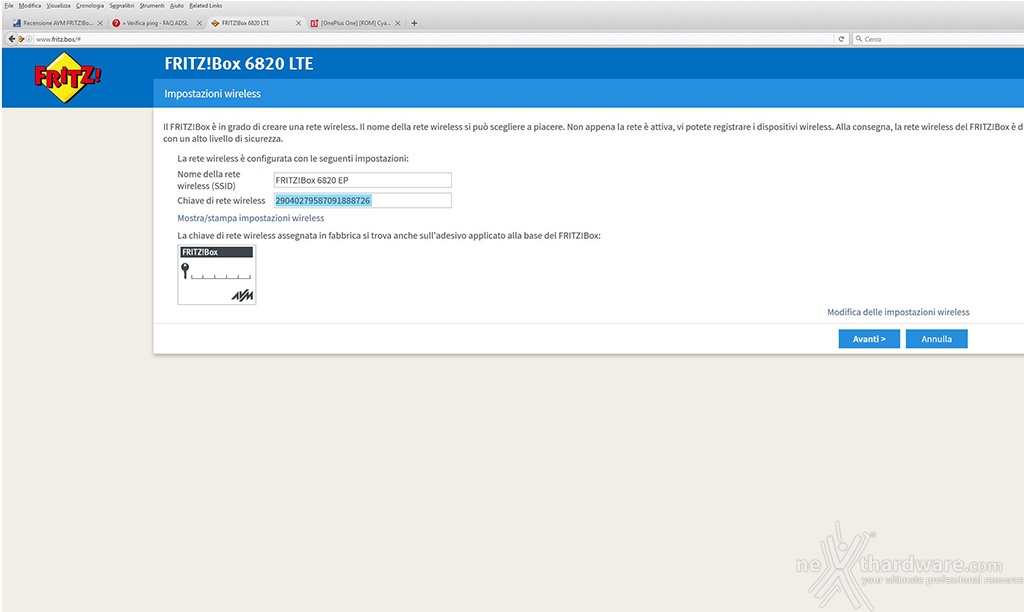Reload the page with the refresh icon
1024x612 pixels.
pos(841,39)
